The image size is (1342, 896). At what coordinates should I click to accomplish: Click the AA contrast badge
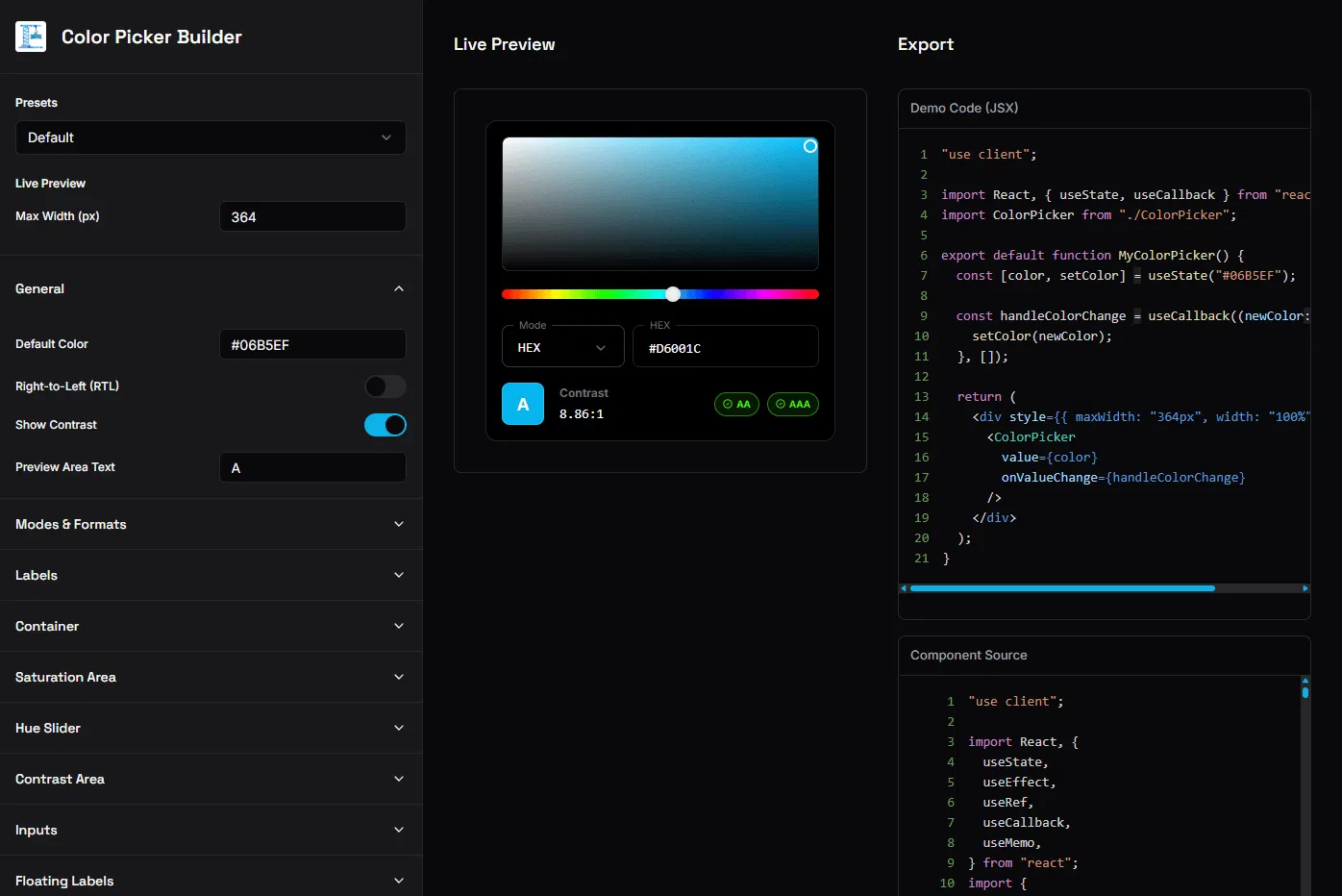tap(736, 404)
